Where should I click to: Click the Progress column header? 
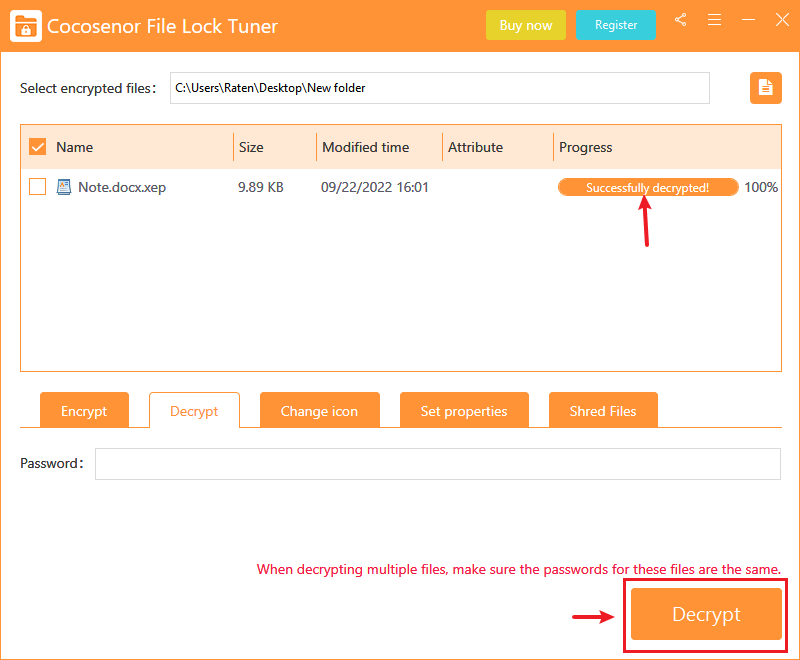pyautogui.click(x=585, y=147)
